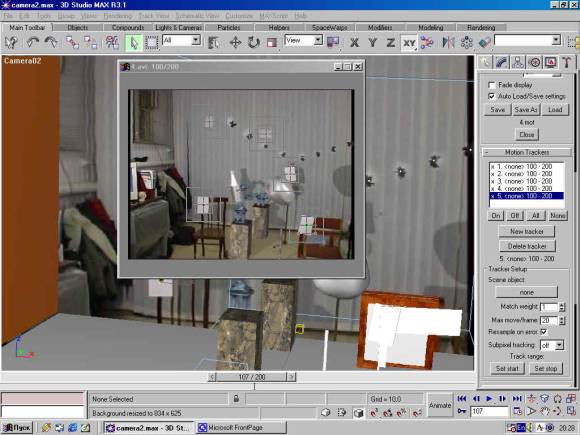The width and height of the screenshot is (580, 435).
Task: Click the New tracker button
Action: point(527,232)
